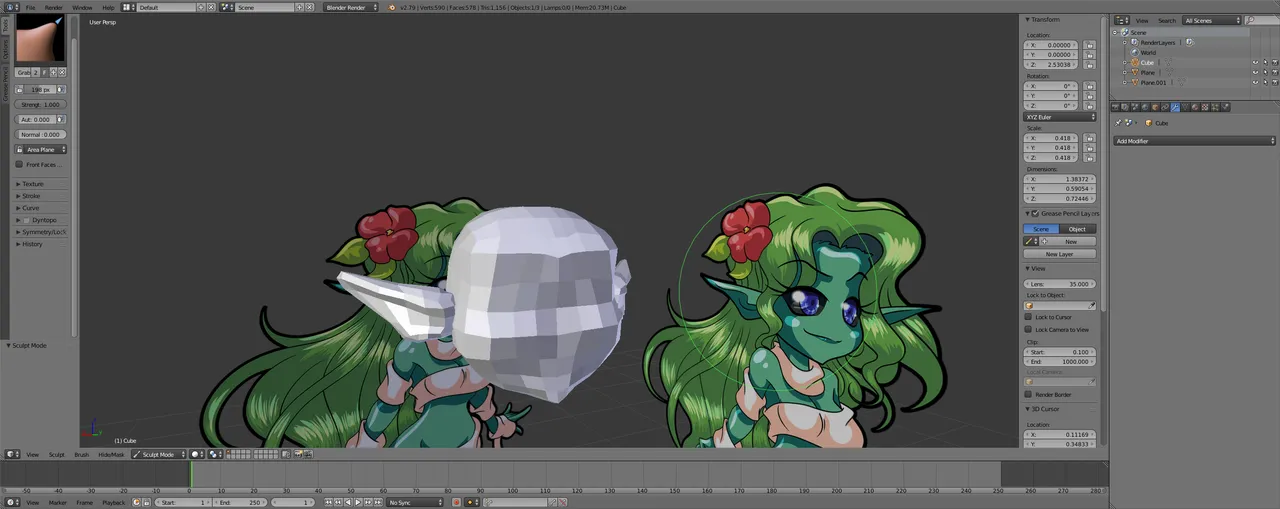Open the Sculpt Mode selector dropdown
This screenshot has width=1280, height=509.
point(159,454)
